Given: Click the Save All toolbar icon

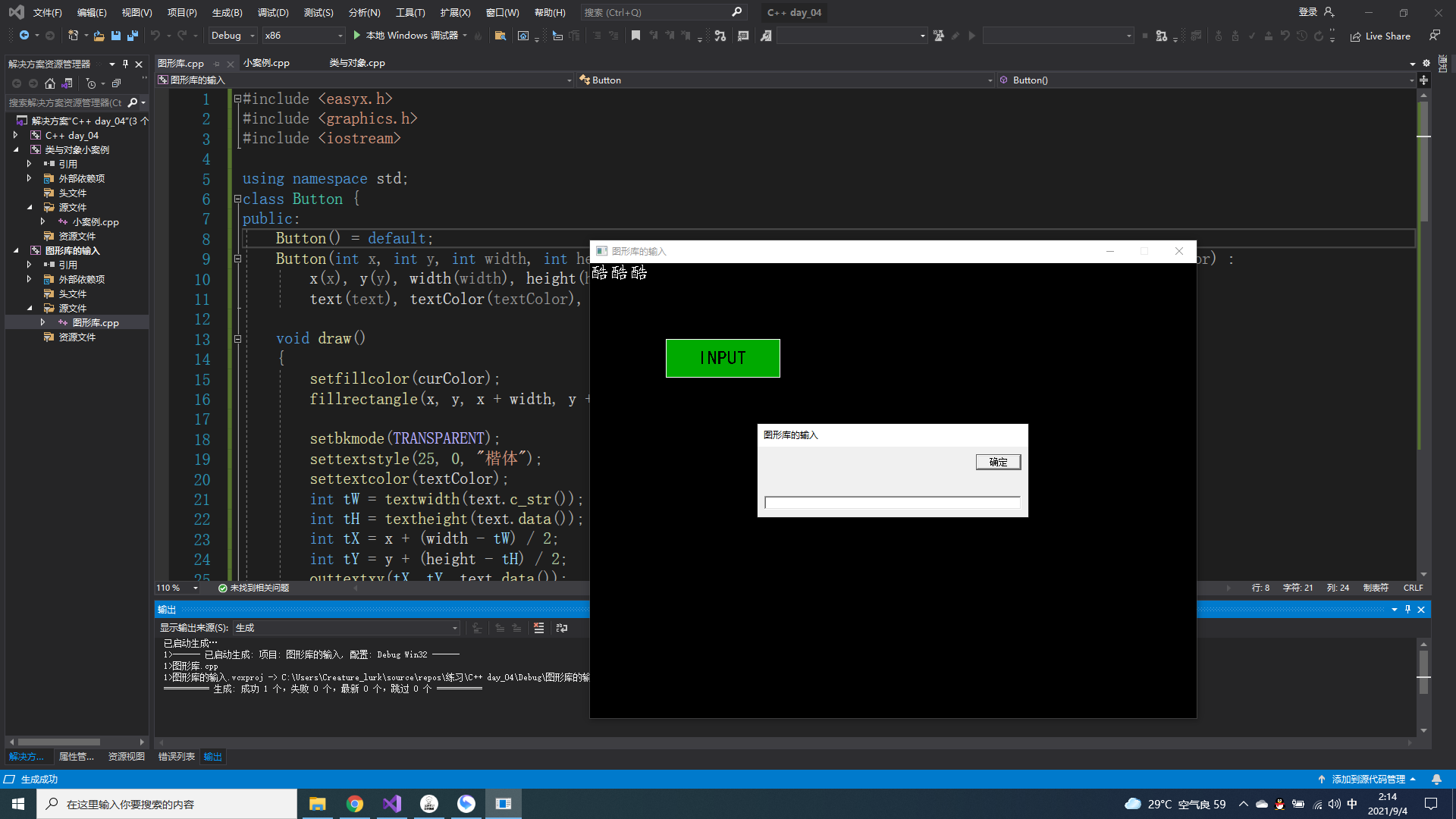Looking at the screenshot, I should 133,36.
